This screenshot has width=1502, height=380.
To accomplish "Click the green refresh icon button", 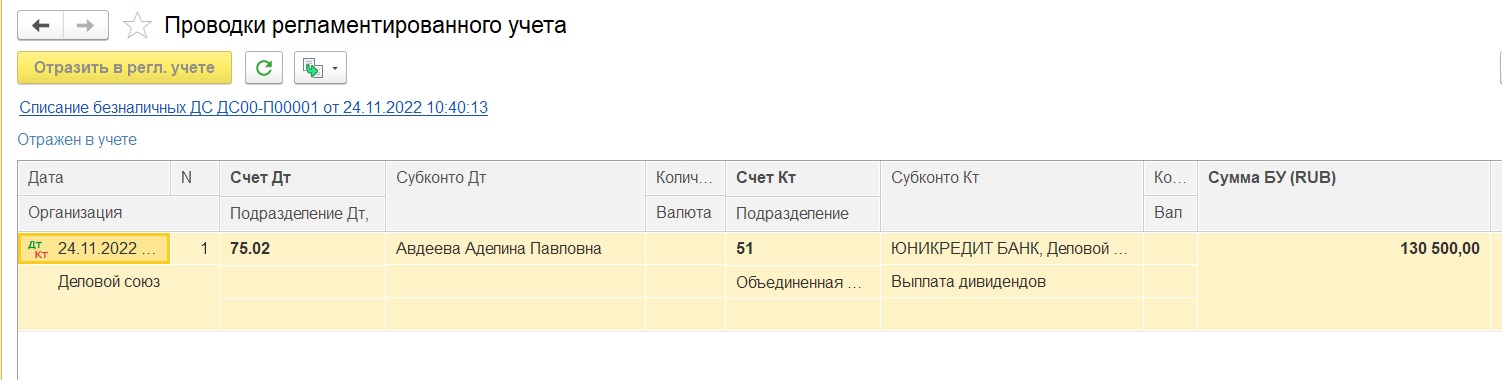I will [264, 68].
